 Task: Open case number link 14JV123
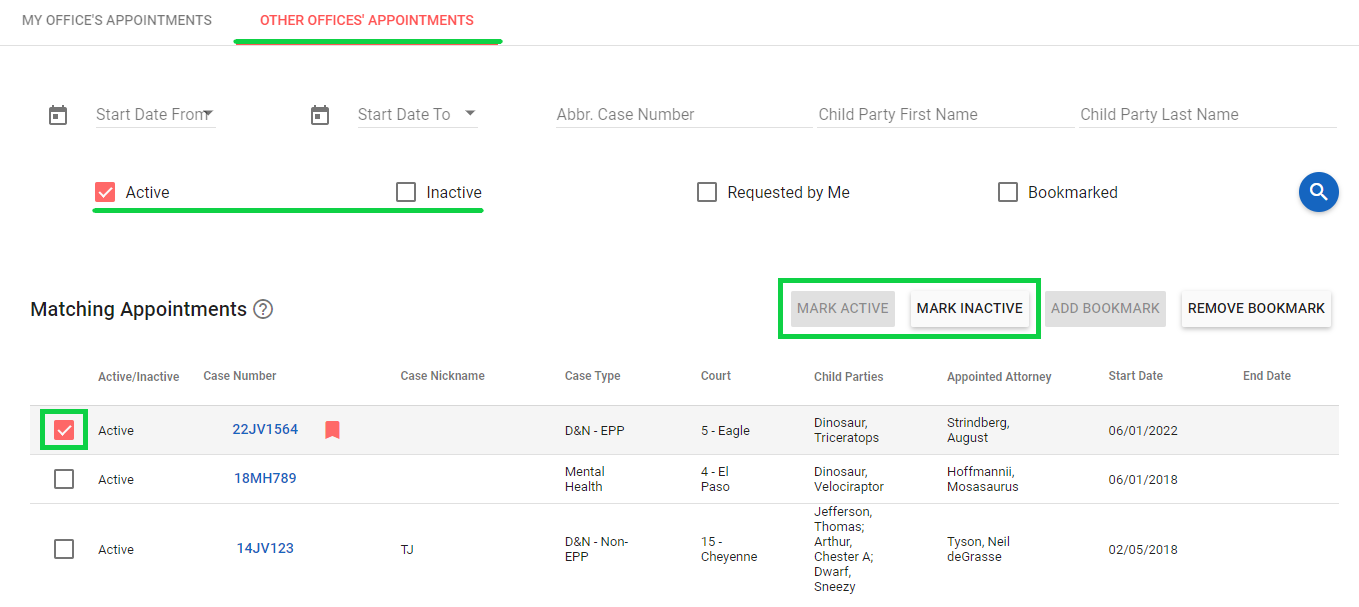coord(265,548)
